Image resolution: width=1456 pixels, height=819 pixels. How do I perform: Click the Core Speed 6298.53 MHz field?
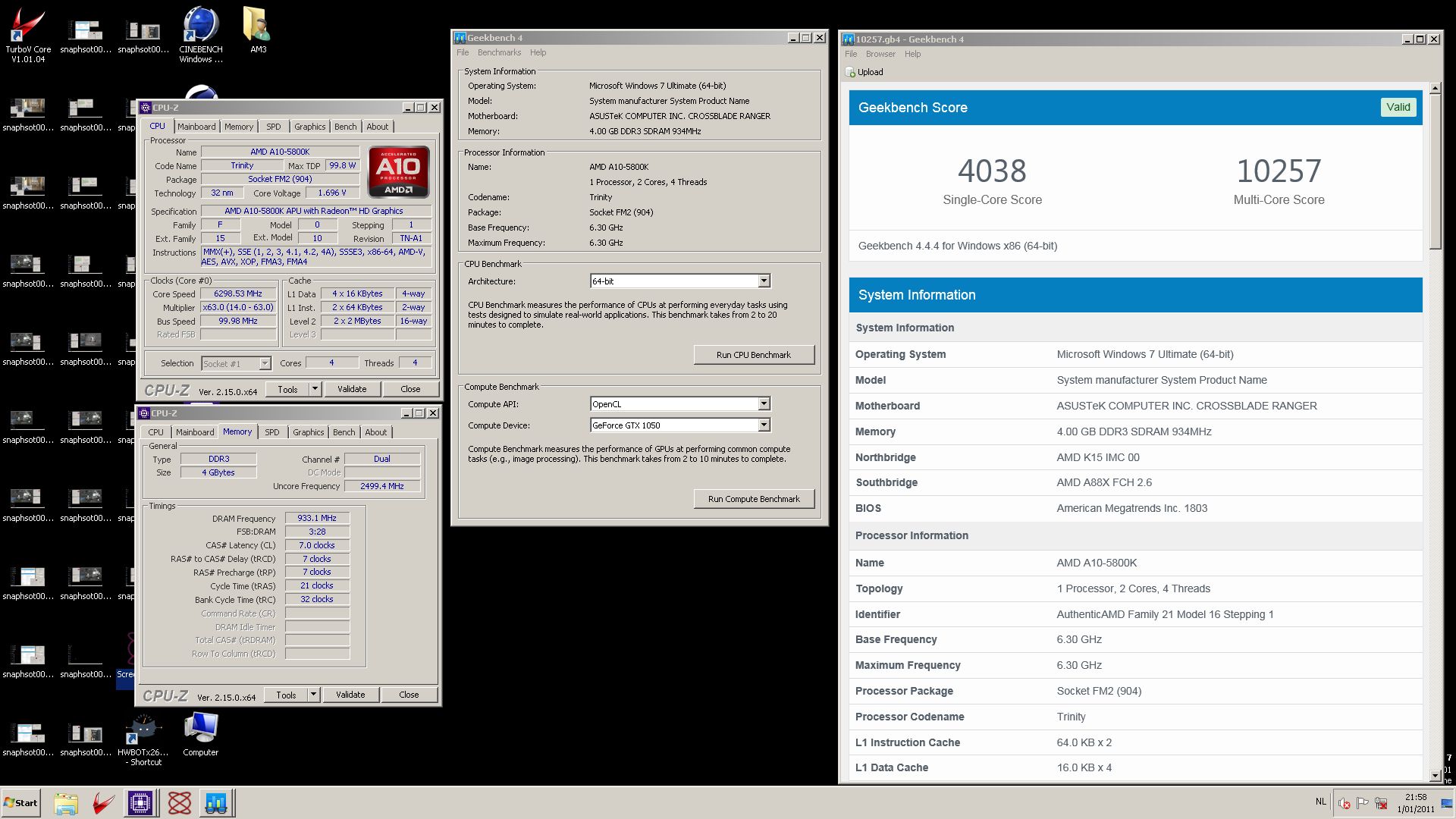(x=238, y=293)
